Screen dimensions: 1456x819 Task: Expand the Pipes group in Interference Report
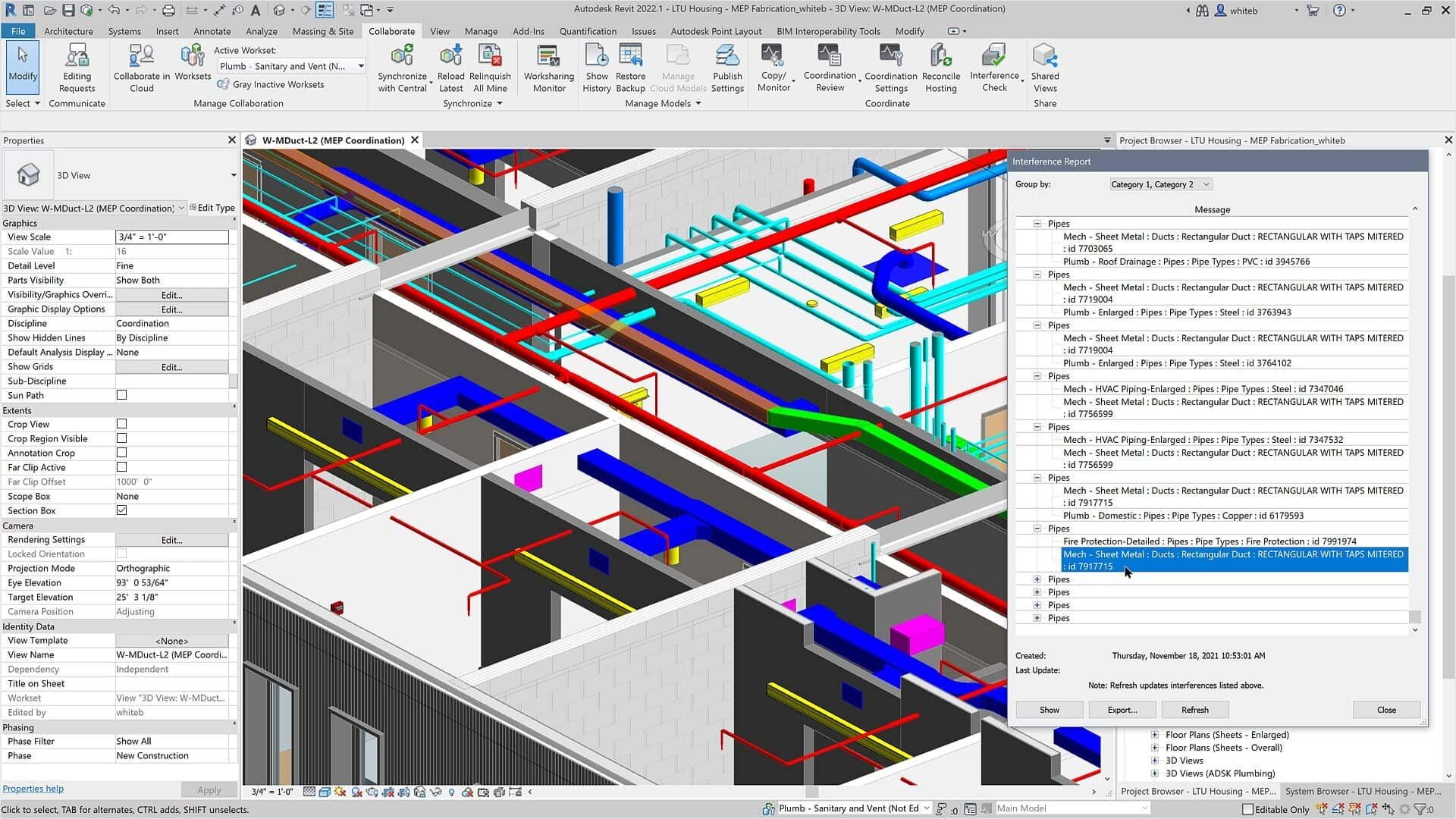(1037, 579)
